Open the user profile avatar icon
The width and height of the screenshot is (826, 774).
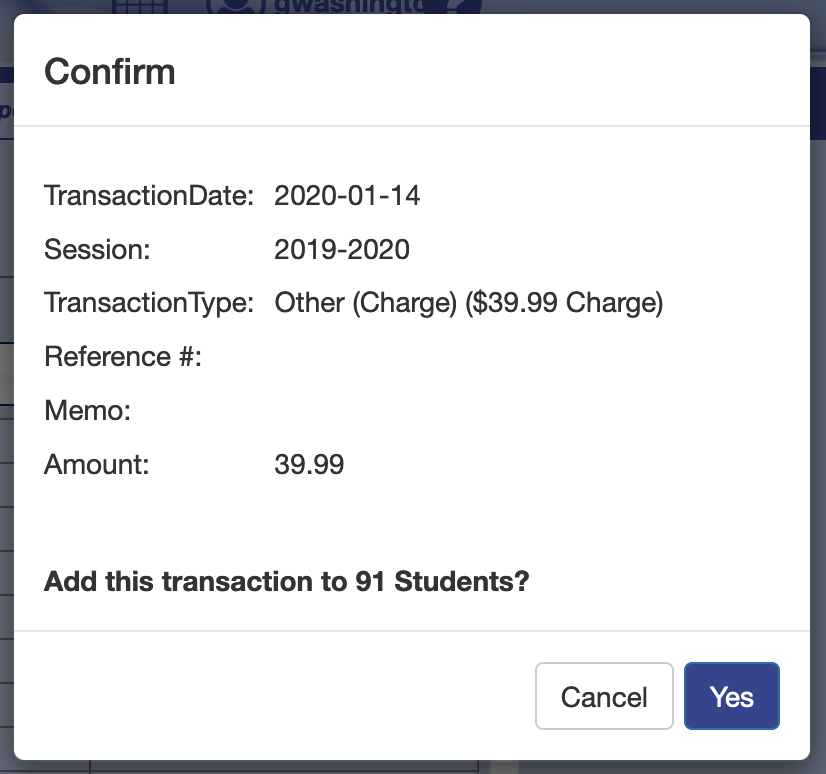coord(234,5)
